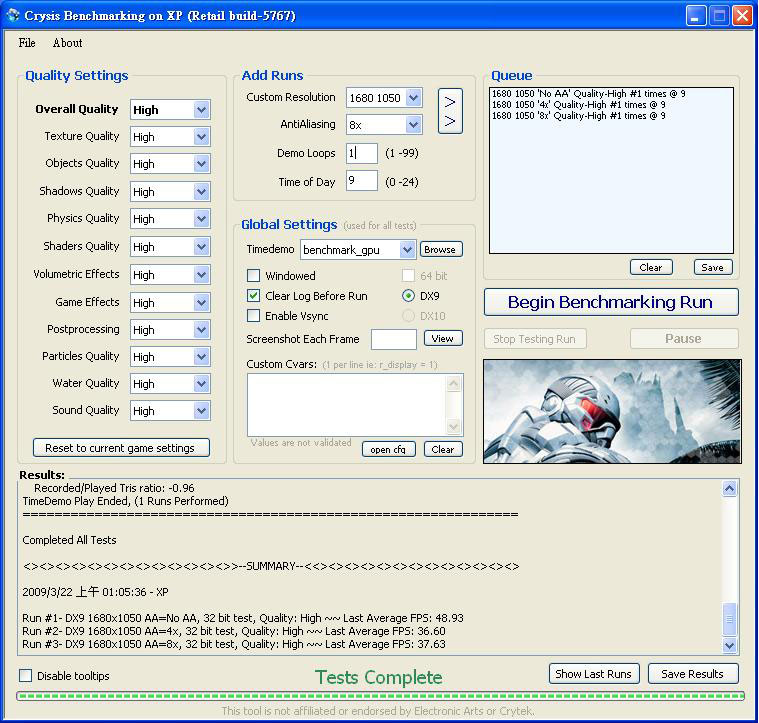Click 'Completed All Tests' result line

69,540
